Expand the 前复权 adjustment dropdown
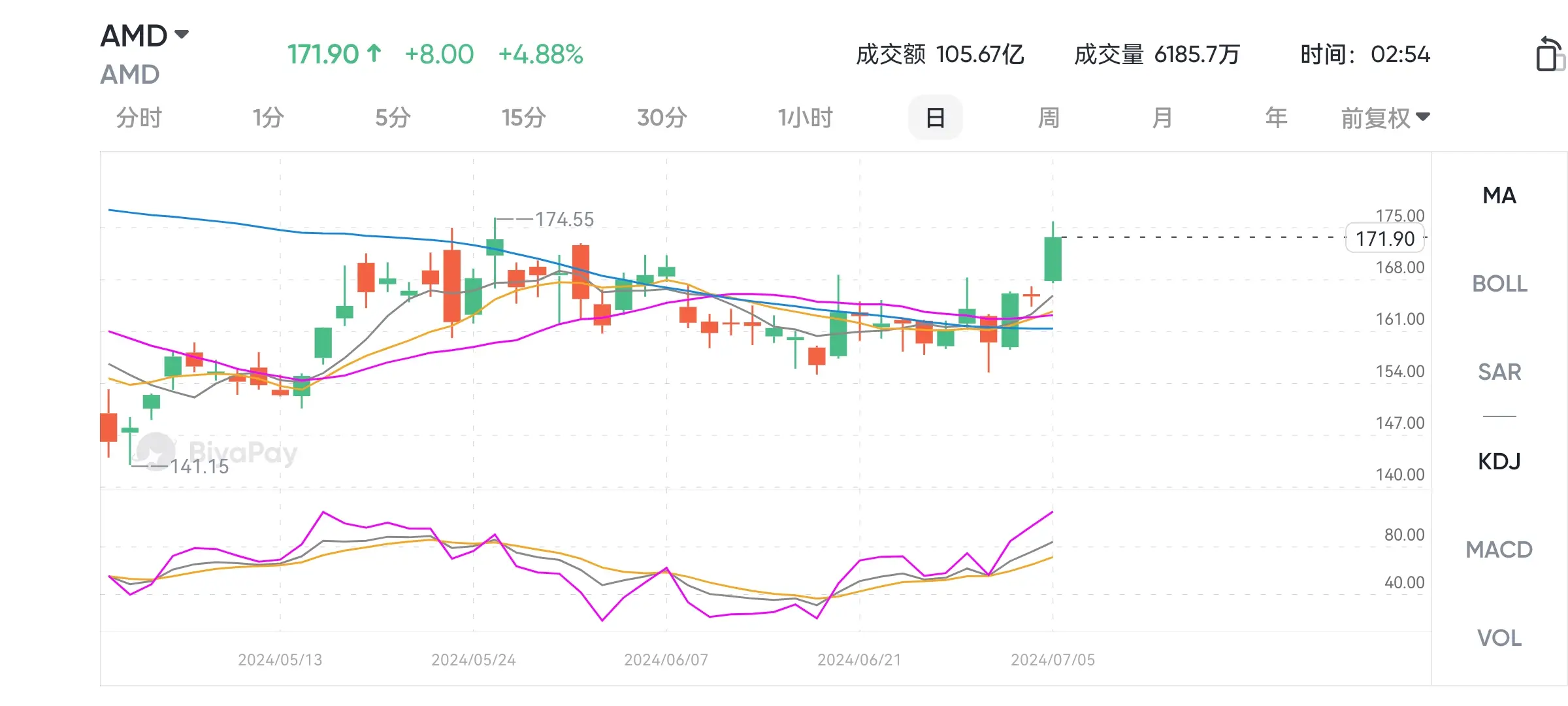Image resolution: width=1568 pixels, height=706 pixels. point(1385,118)
